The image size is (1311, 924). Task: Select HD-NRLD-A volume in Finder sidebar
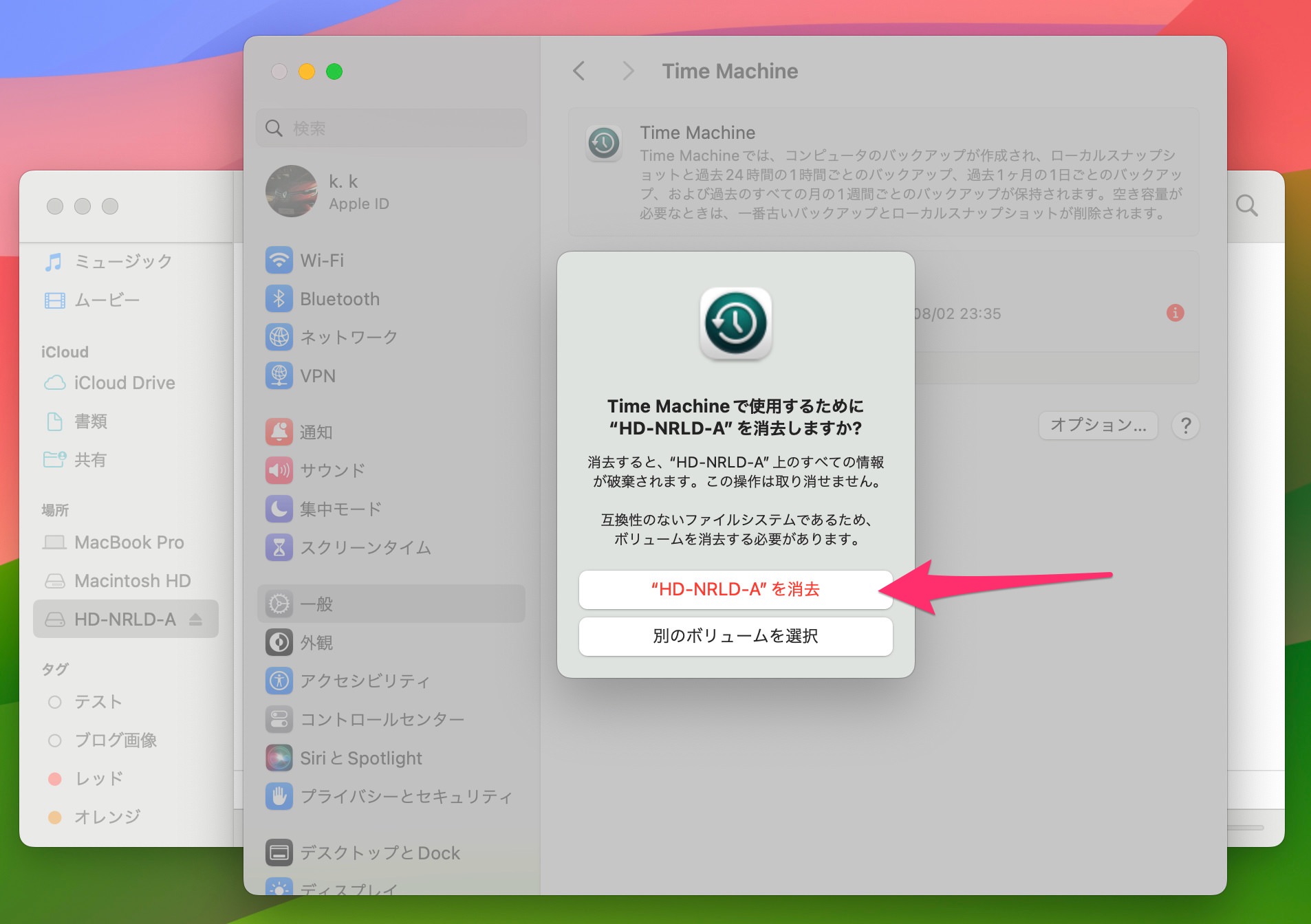pos(125,619)
